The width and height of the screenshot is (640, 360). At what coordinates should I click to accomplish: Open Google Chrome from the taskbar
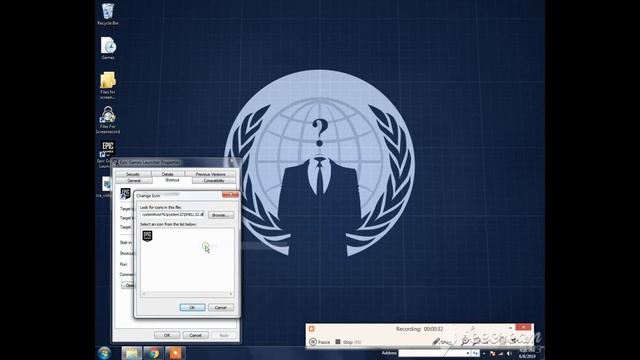pos(153,353)
